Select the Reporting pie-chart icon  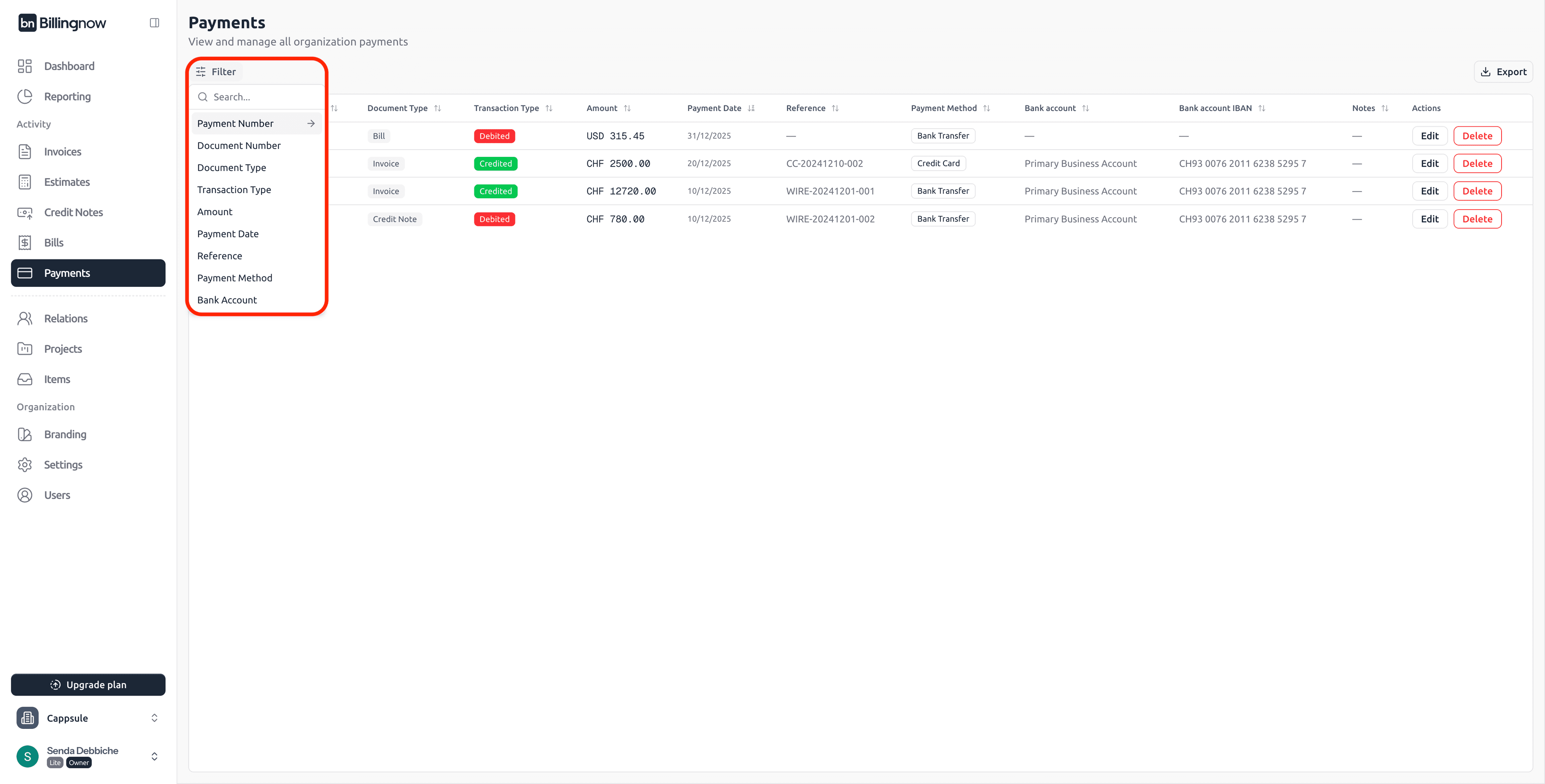pyautogui.click(x=25, y=96)
